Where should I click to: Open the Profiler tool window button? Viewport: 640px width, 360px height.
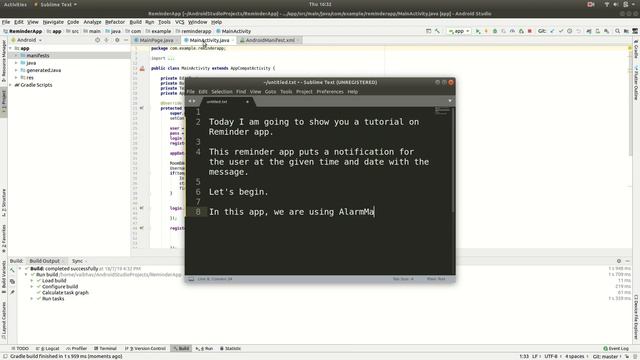coord(76,349)
